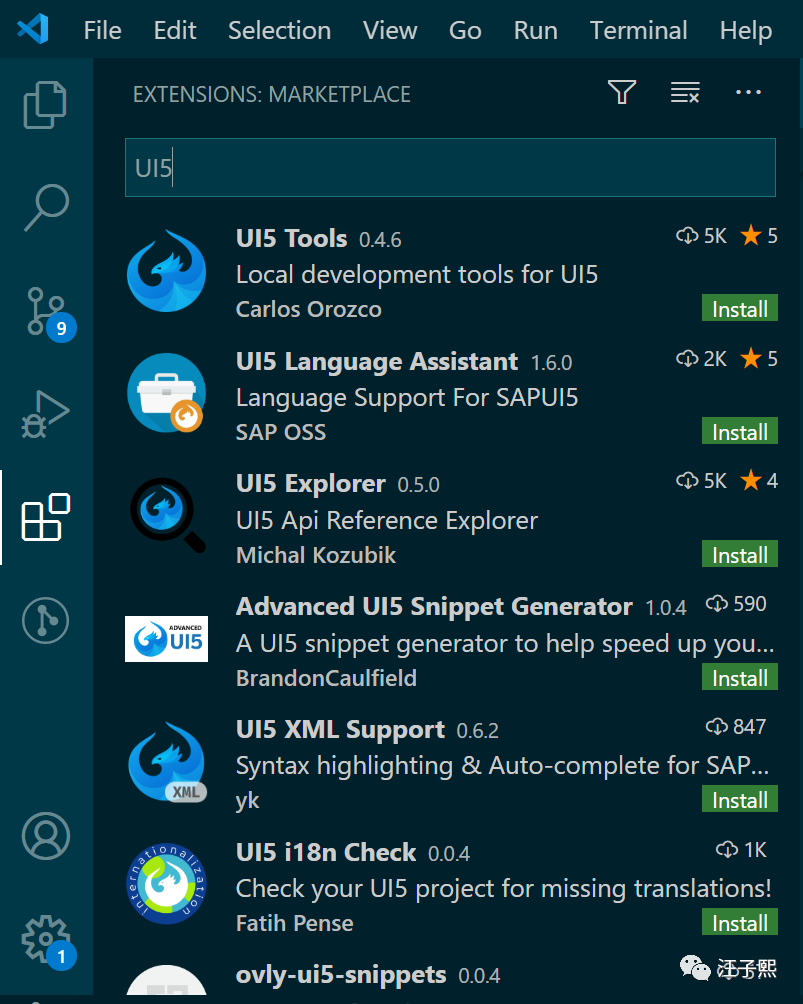Click the 847 download count
Image resolution: width=803 pixels, height=1004 pixels.
click(736, 727)
